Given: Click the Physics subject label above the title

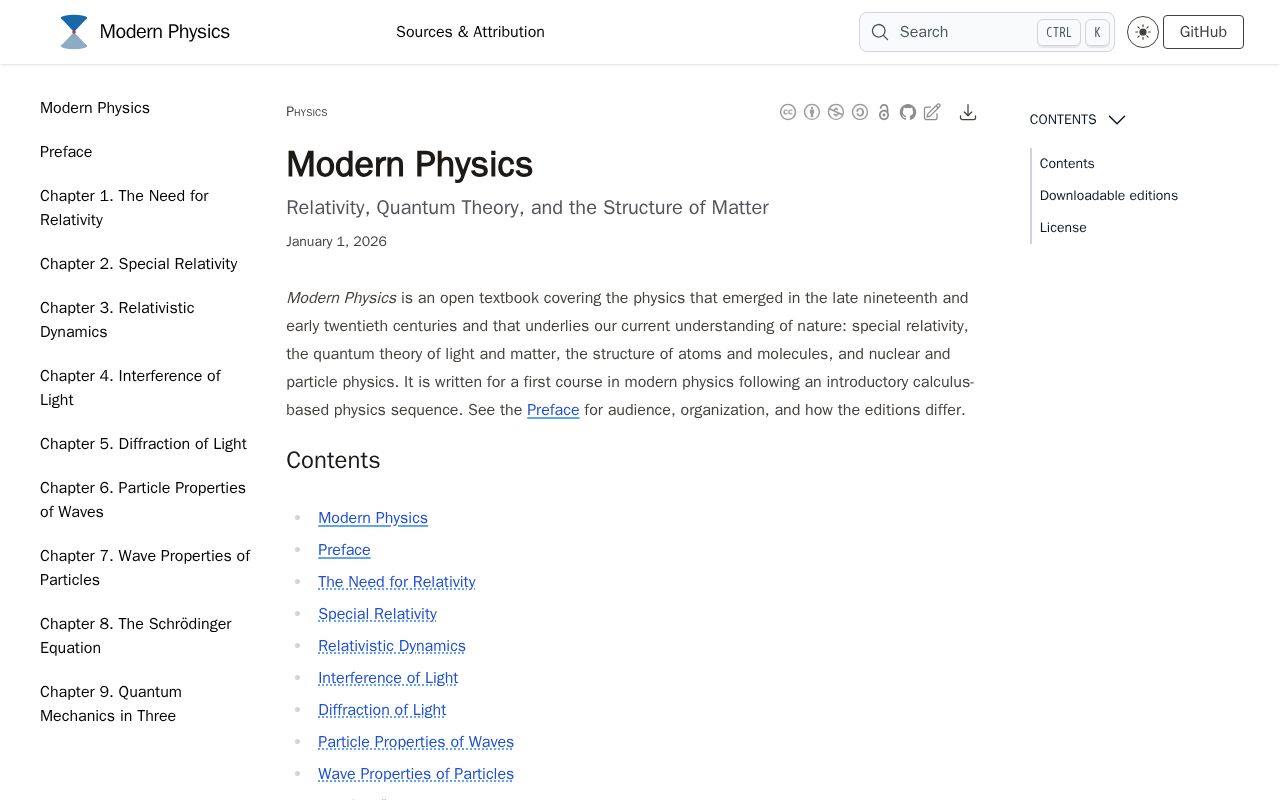Looking at the screenshot, I should click(307, 112).
